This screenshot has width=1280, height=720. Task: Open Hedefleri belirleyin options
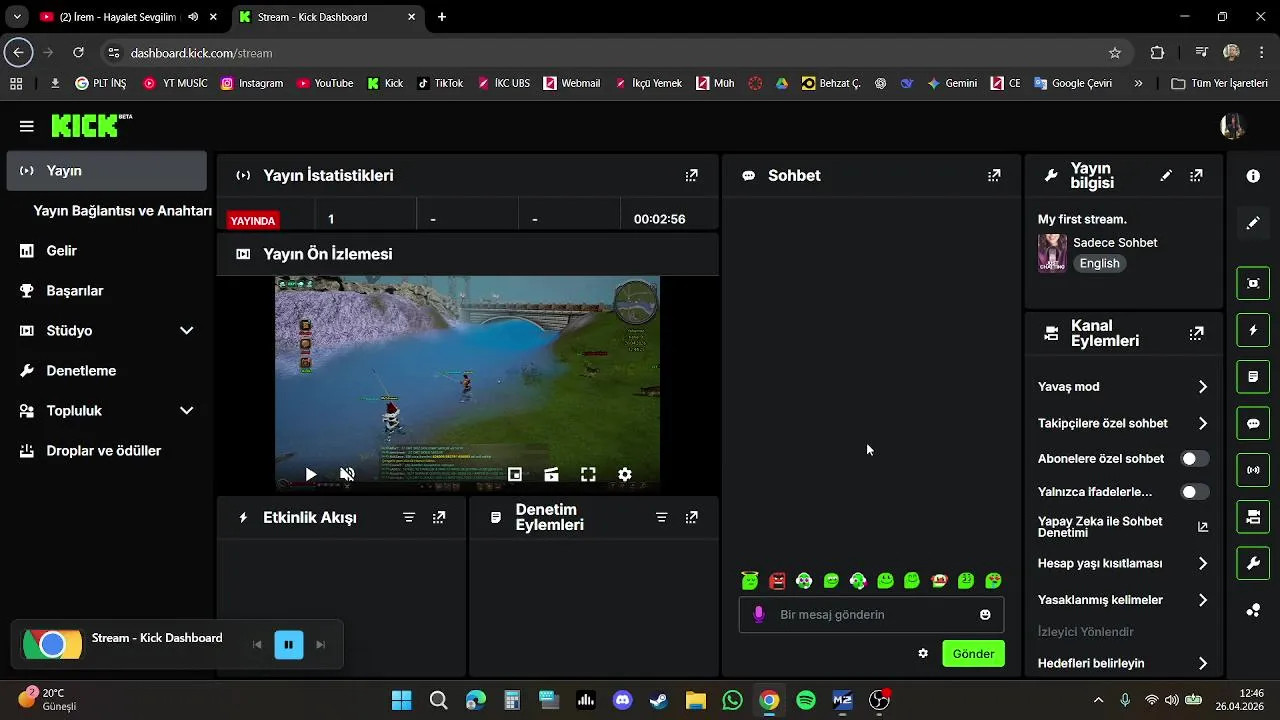pyautogui.click(x=1124, y=663)
